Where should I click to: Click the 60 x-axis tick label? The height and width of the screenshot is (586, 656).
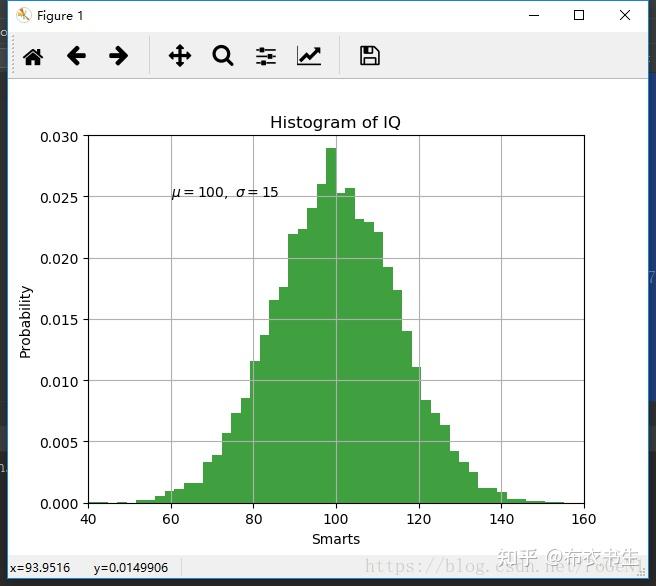[171, 519]
